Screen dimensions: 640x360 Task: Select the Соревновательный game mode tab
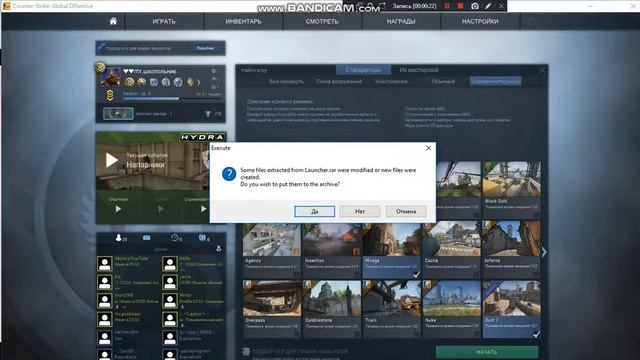click(495, 81)
